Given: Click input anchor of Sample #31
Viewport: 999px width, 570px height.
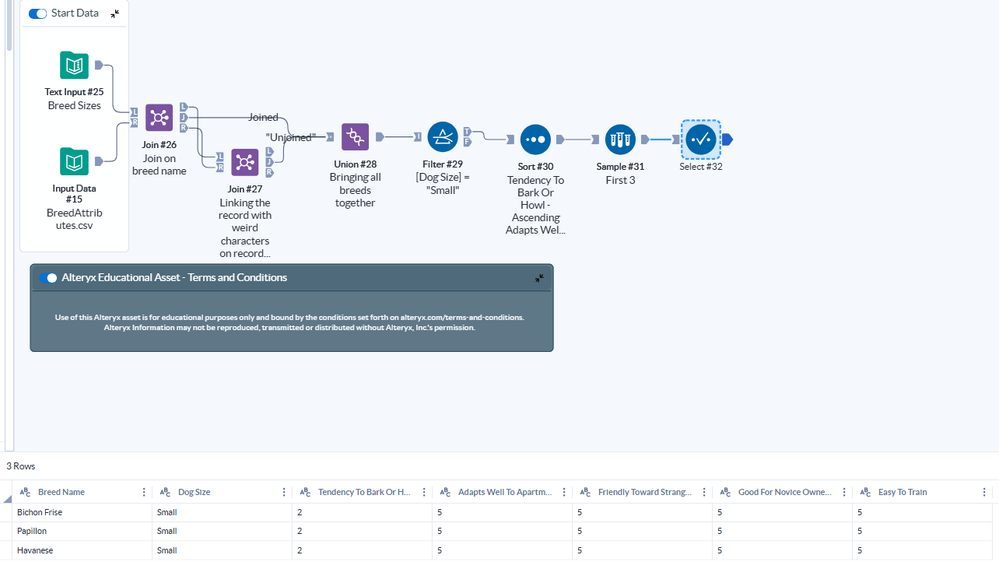Looking at the screenshot, I should pos(595,139).
